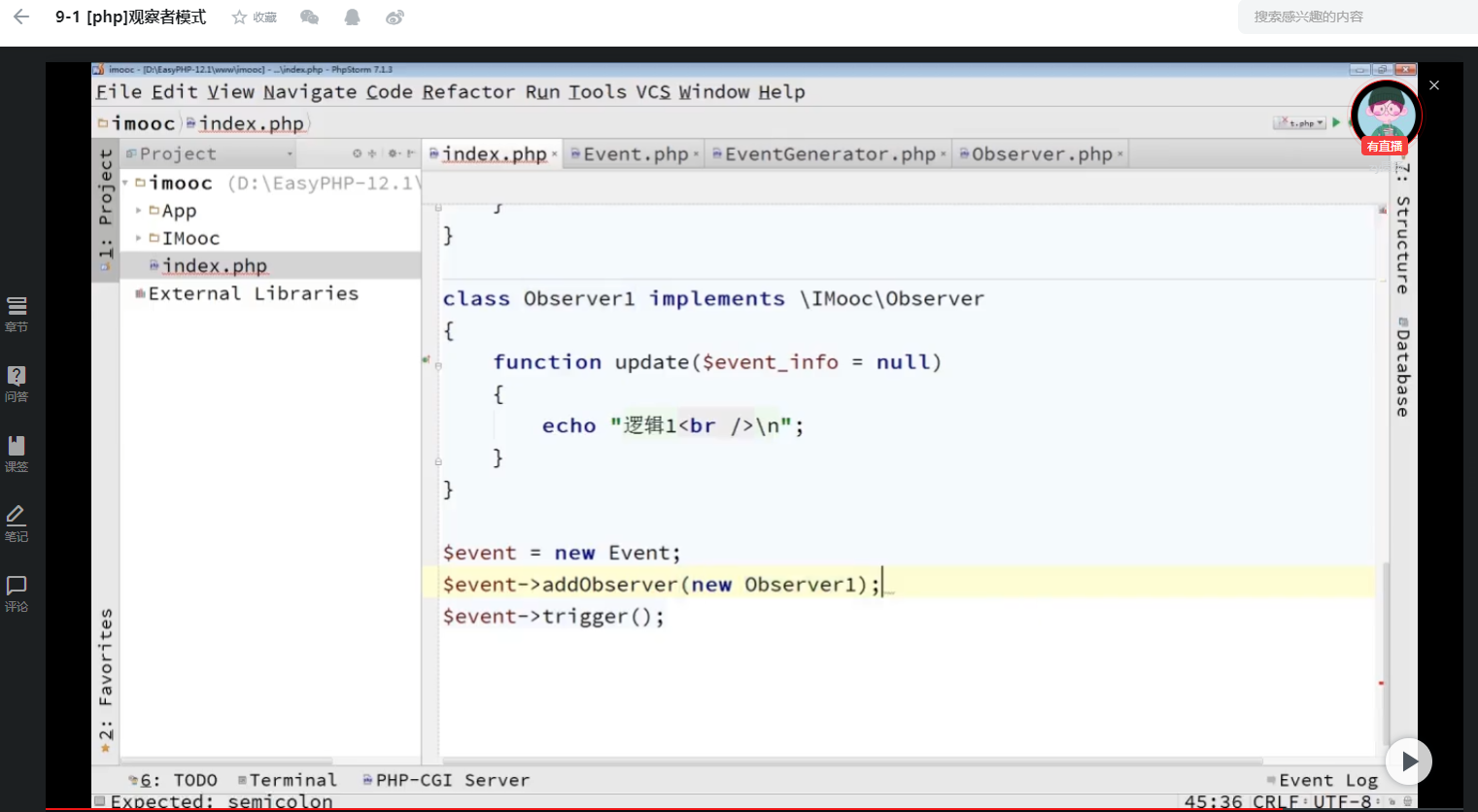
Task: Open the Edit menu
Action: tap(175, 92)
